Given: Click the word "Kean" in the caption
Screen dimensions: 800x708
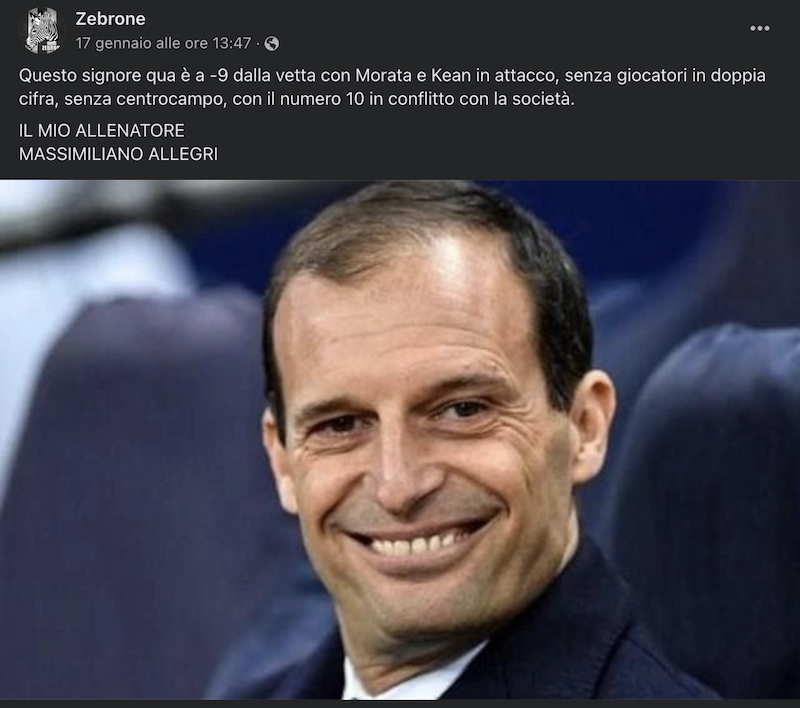Looking at the screenshot, I should [x=451, y=75].
